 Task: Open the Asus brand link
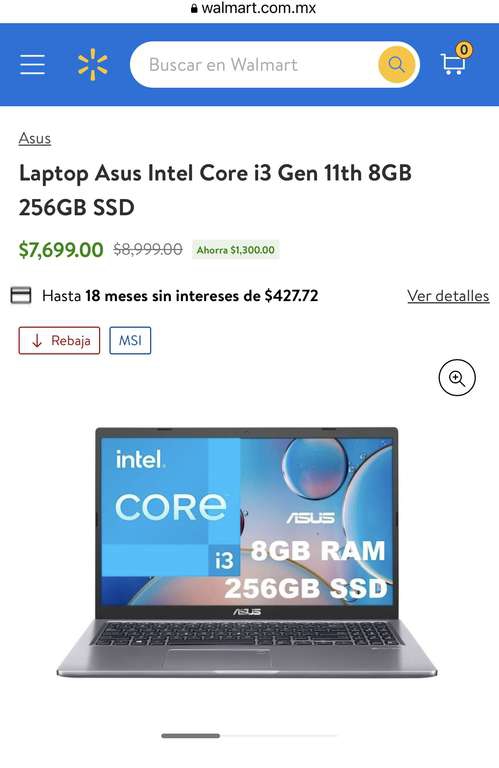pos(35,139)
